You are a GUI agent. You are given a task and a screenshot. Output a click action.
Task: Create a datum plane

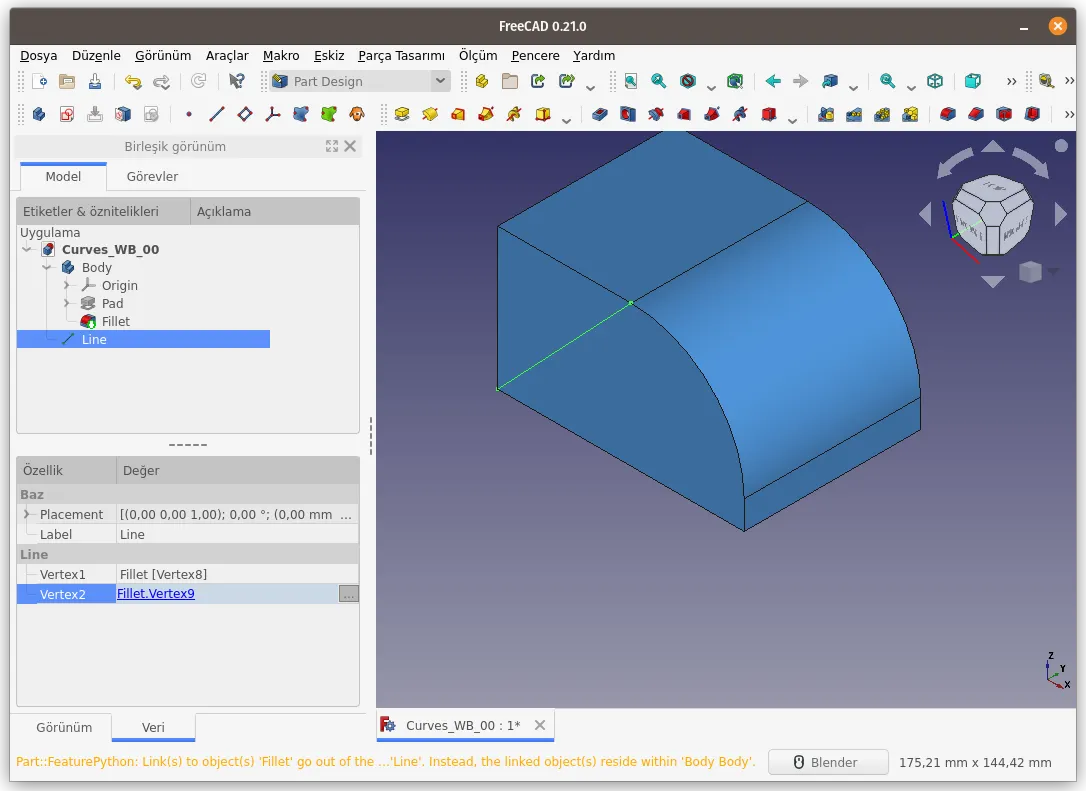[244, 114]
